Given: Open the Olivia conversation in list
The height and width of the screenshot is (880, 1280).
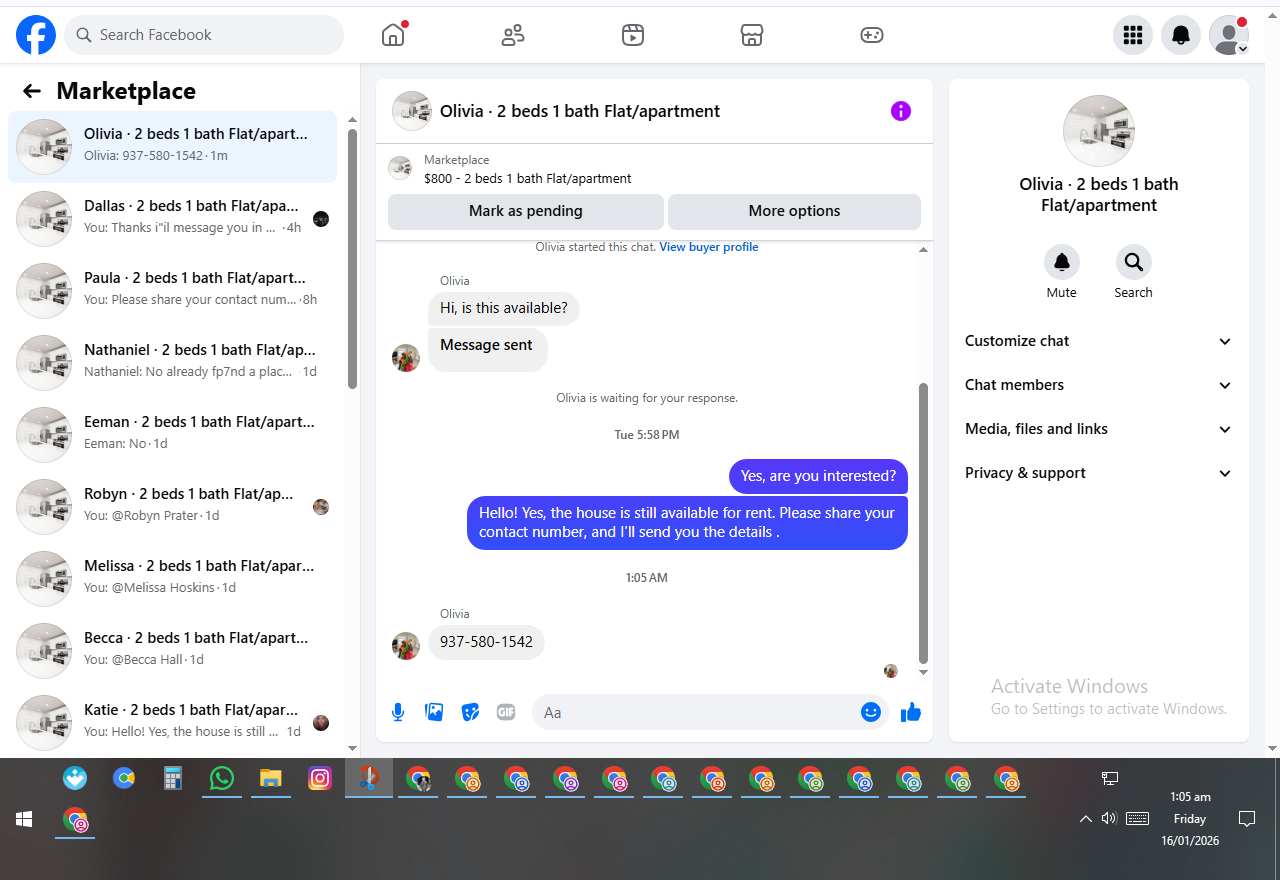Looking at the screenshot, I should pos(172,147).
